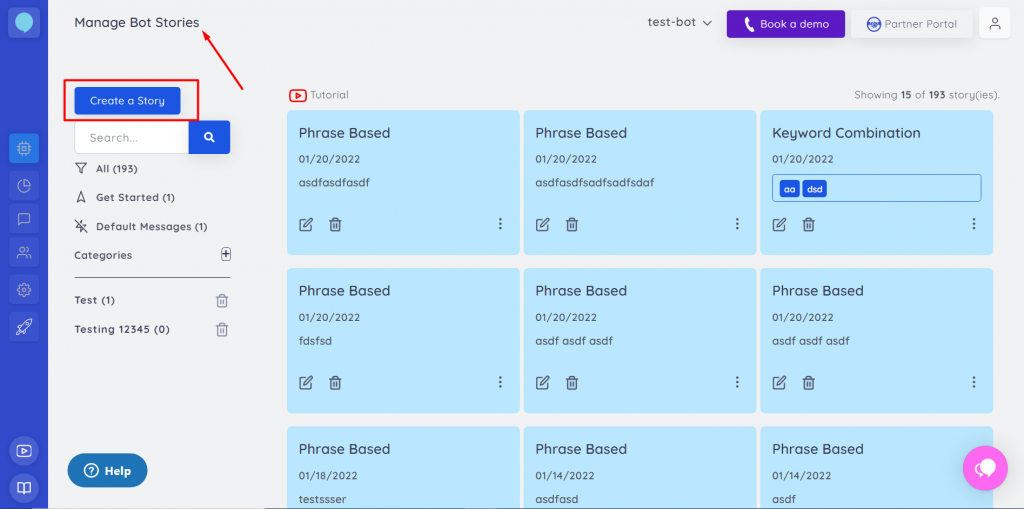Open the analytics pie chart sidebar icon

click(x=24, y=184)
